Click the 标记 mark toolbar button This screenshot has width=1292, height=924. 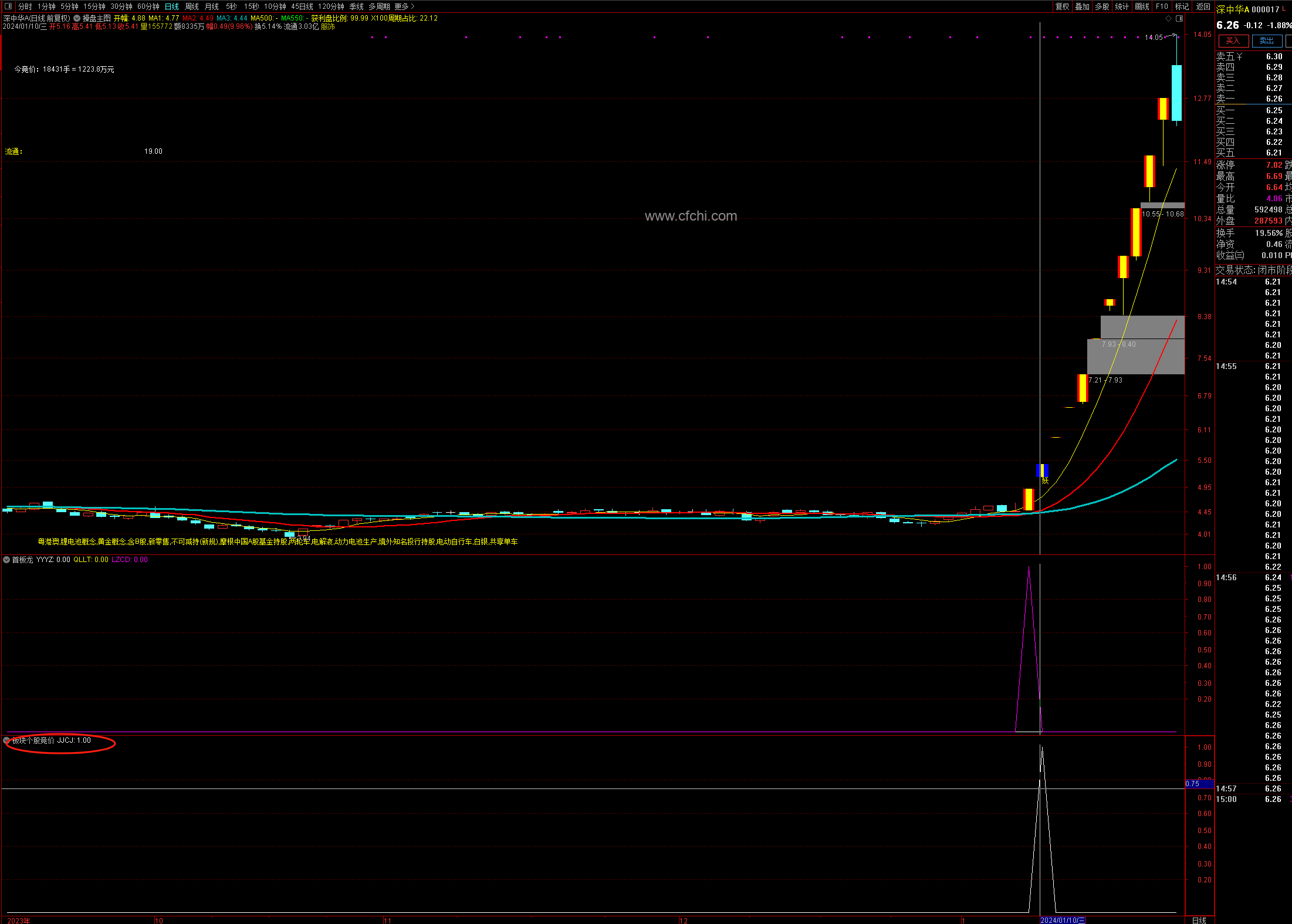[x=1182, y=6]
